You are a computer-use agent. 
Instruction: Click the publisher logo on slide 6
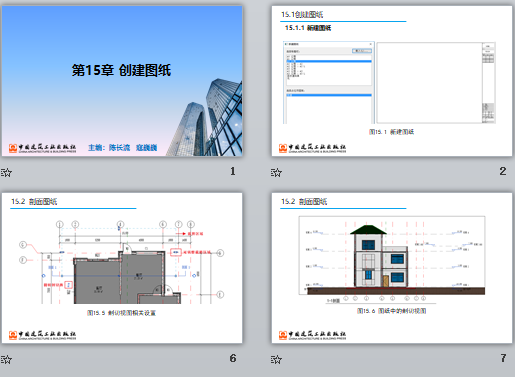click(42, 335)
